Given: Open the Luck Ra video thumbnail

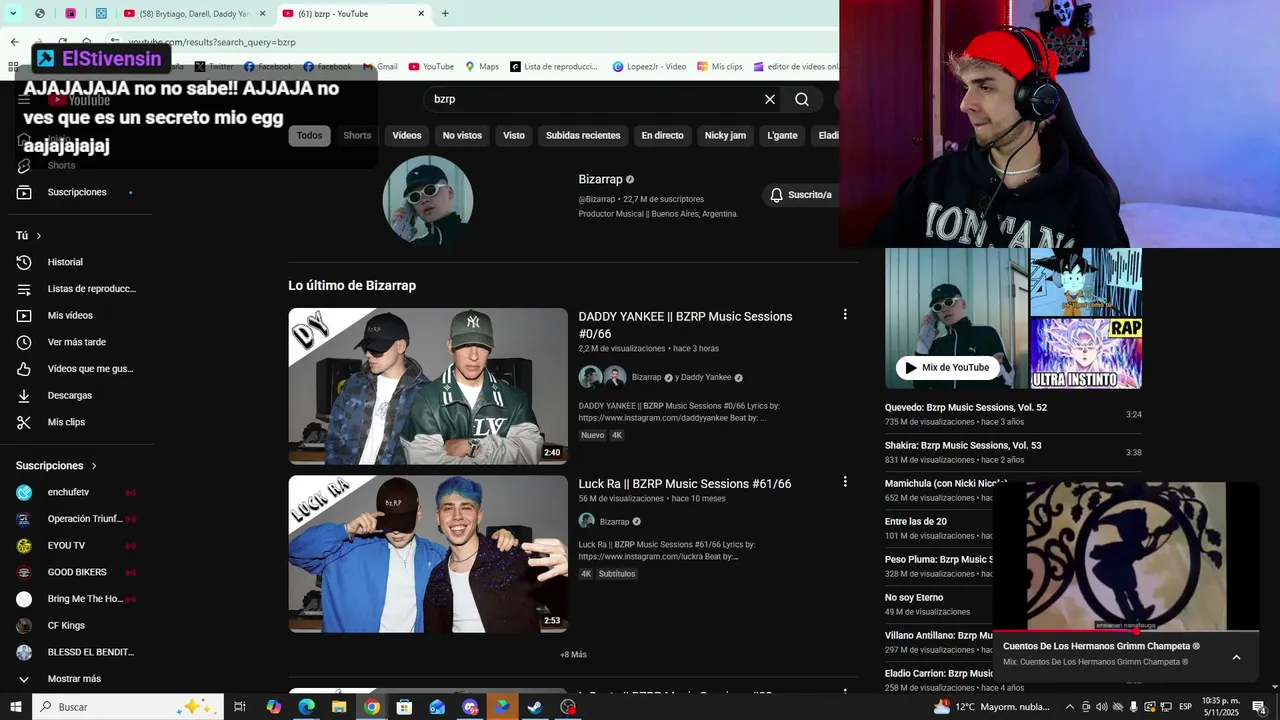Looking at the screenshot, I should click(x=428, y=554).
